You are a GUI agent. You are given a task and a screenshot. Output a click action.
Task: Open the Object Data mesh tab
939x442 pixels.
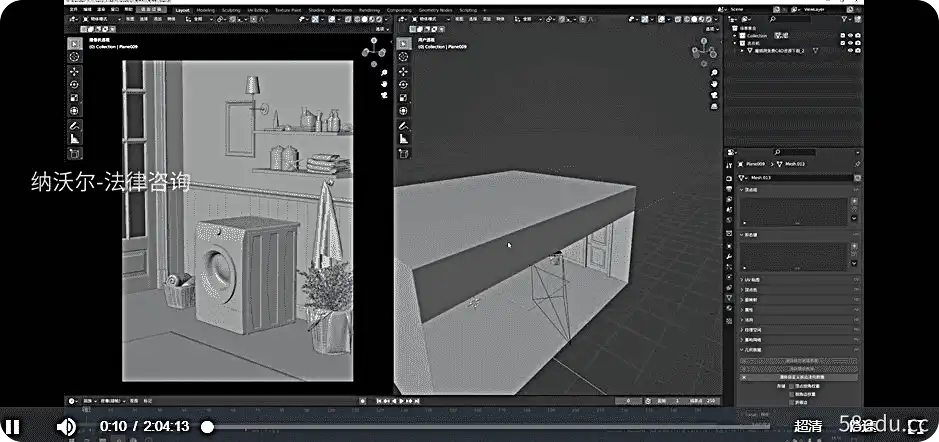(729, 297)
